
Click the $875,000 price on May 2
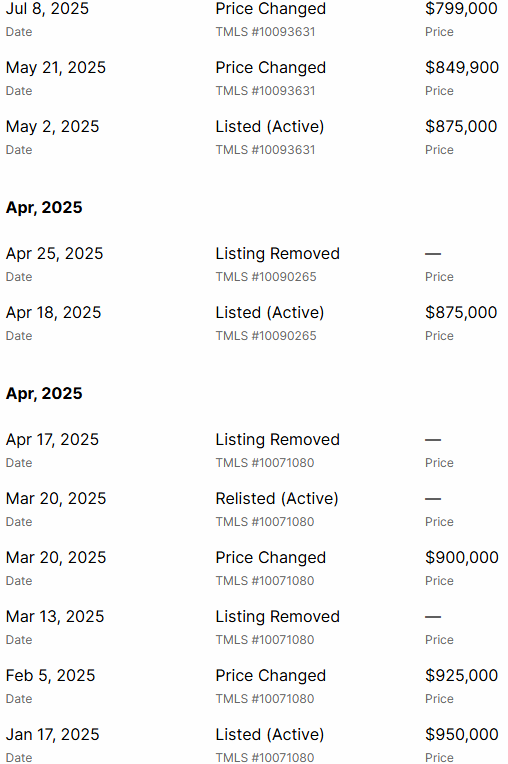click(x=461, y=127)
